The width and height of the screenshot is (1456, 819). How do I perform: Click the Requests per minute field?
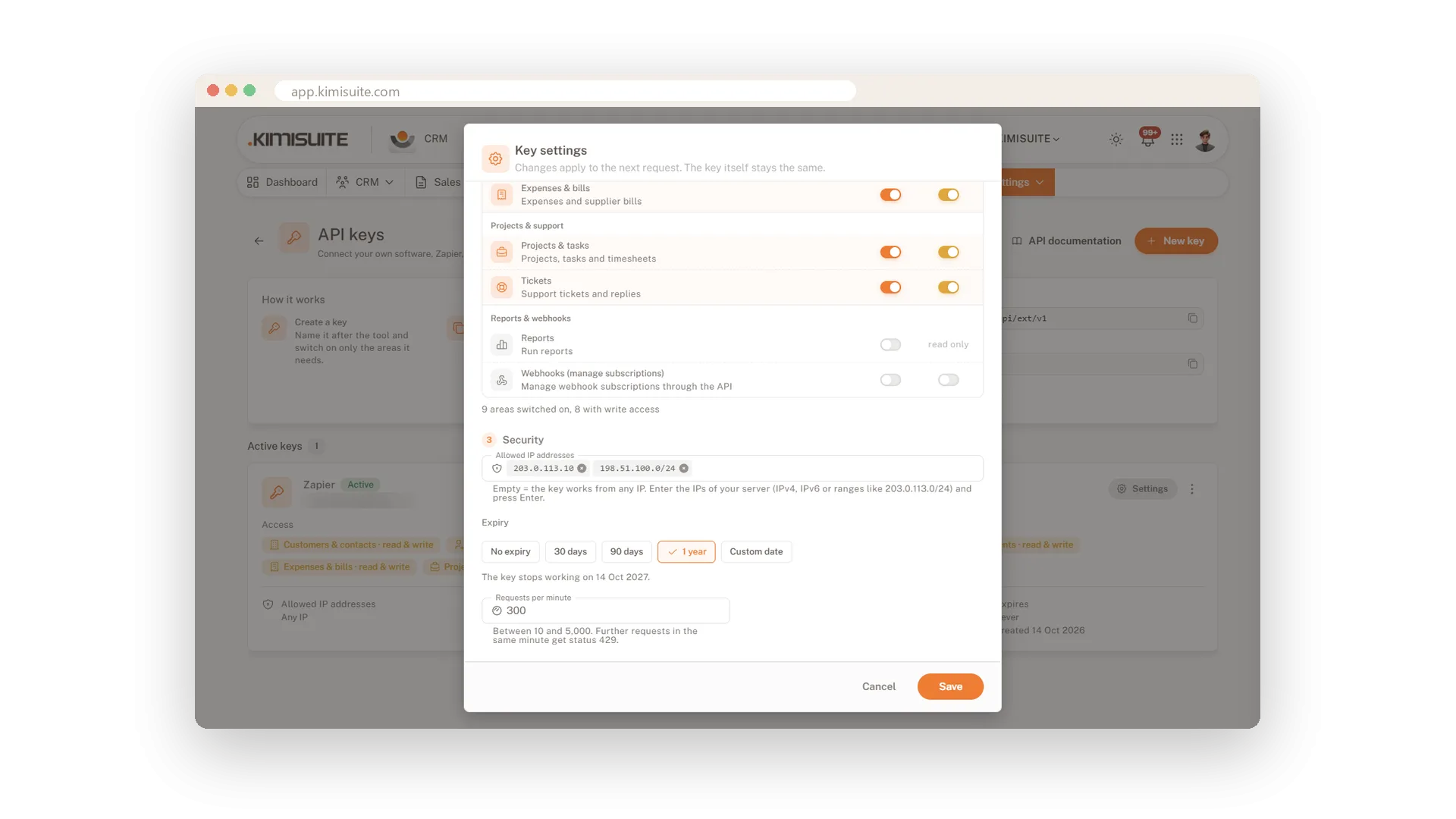coord(606,610)
